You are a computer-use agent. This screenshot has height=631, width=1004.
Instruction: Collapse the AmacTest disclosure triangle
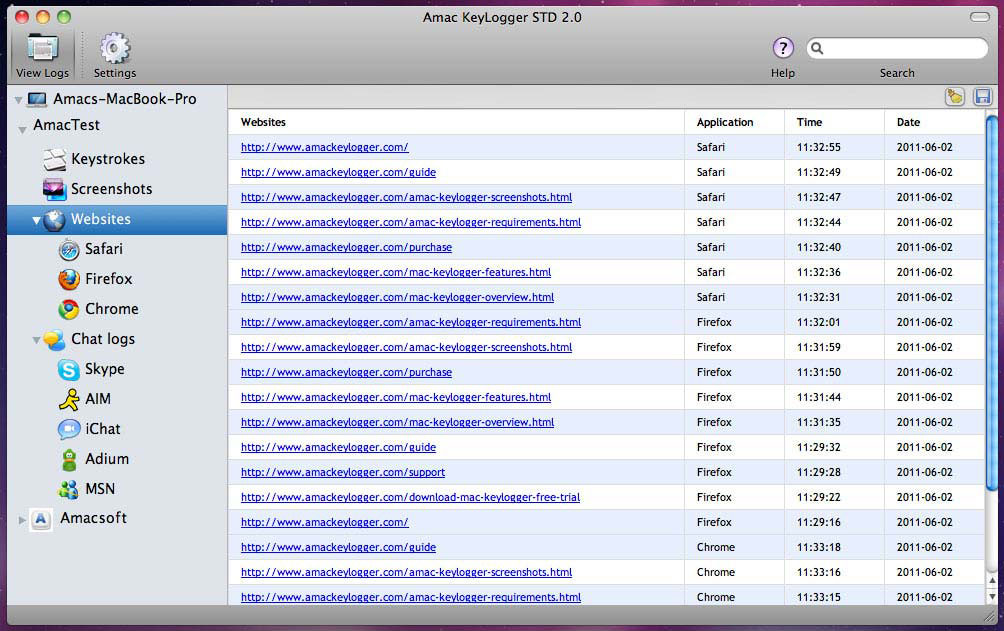pyautogui.click(x=22, y=130)
